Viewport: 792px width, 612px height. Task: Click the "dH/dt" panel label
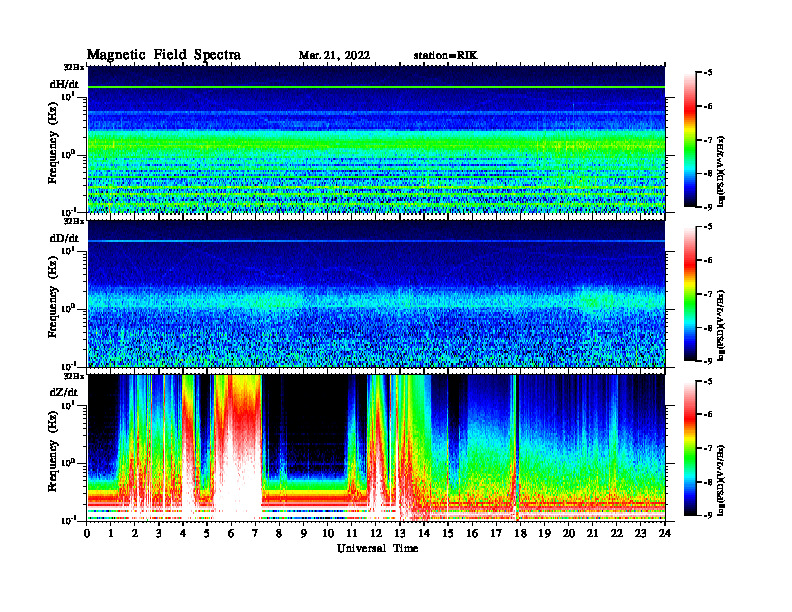(x=64, y=84)
